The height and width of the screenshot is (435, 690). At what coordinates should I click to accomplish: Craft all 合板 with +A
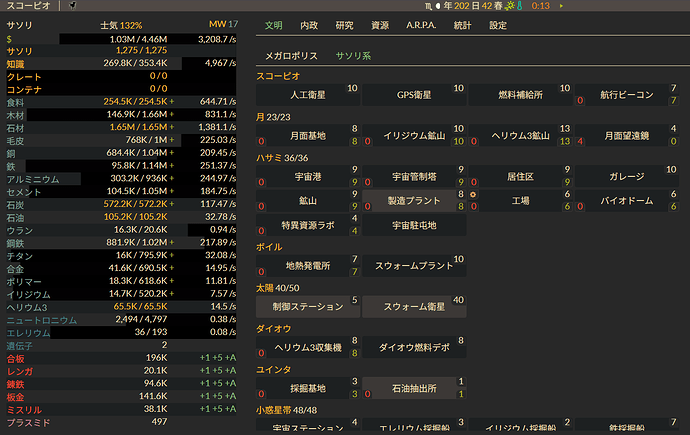pos(230,357)
